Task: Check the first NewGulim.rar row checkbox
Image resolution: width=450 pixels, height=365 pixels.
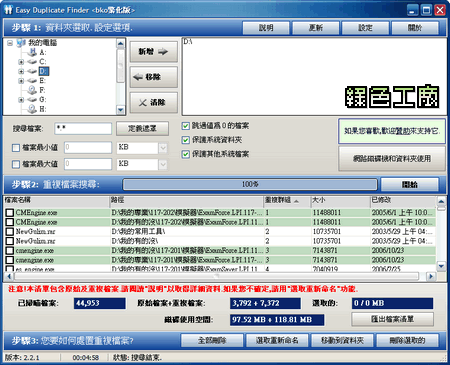Action: pos(10,232)
